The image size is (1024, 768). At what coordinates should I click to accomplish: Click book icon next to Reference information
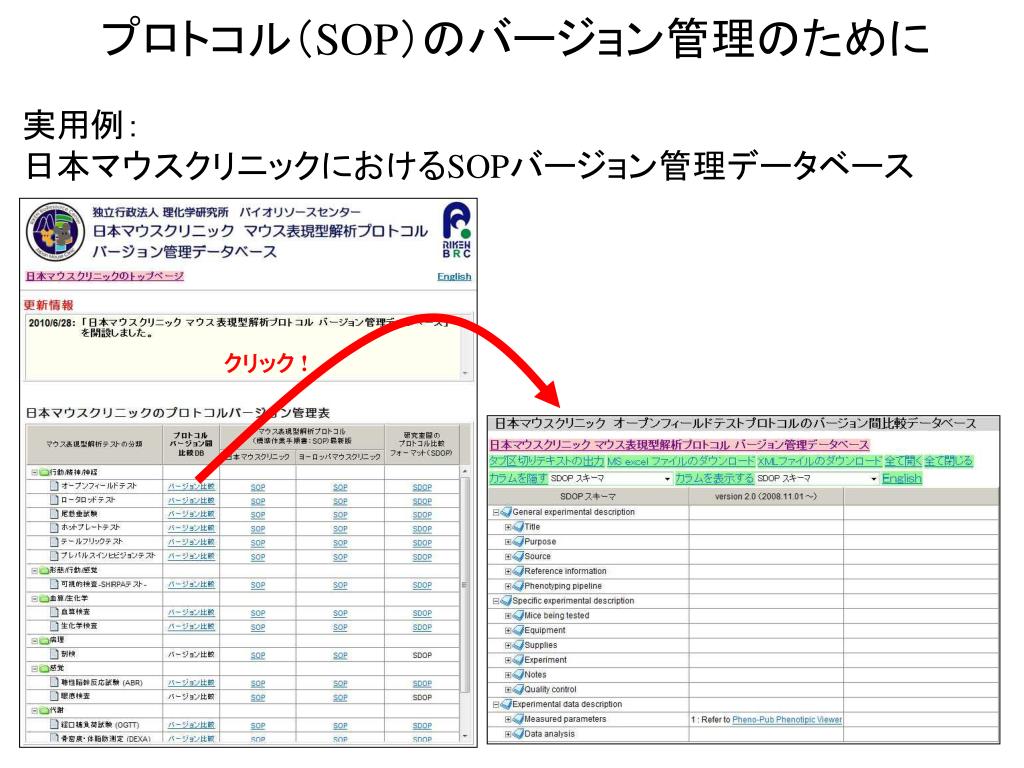click(x=519, y=571)
